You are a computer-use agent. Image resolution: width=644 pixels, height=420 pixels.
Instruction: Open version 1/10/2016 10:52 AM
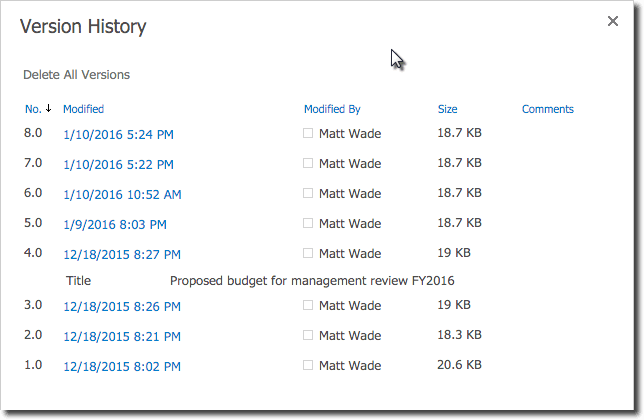coord(122,194)
